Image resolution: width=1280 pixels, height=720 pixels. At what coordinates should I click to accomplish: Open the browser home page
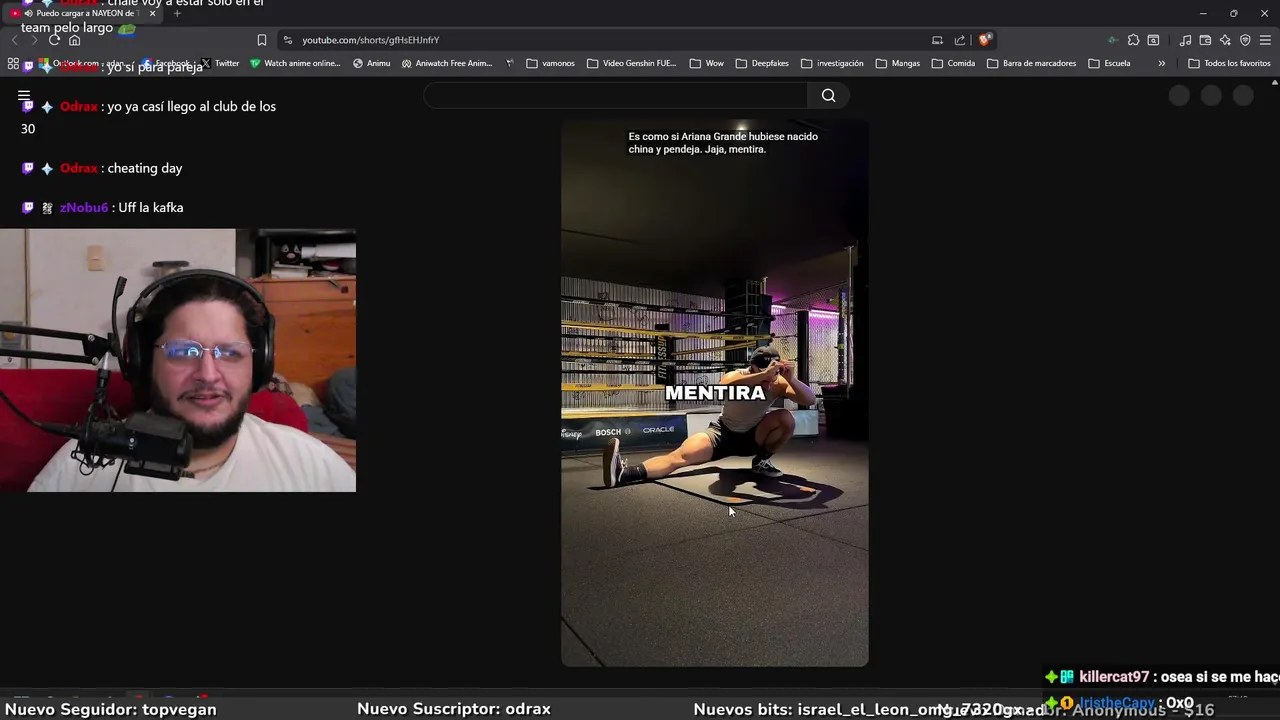[74, 40]
